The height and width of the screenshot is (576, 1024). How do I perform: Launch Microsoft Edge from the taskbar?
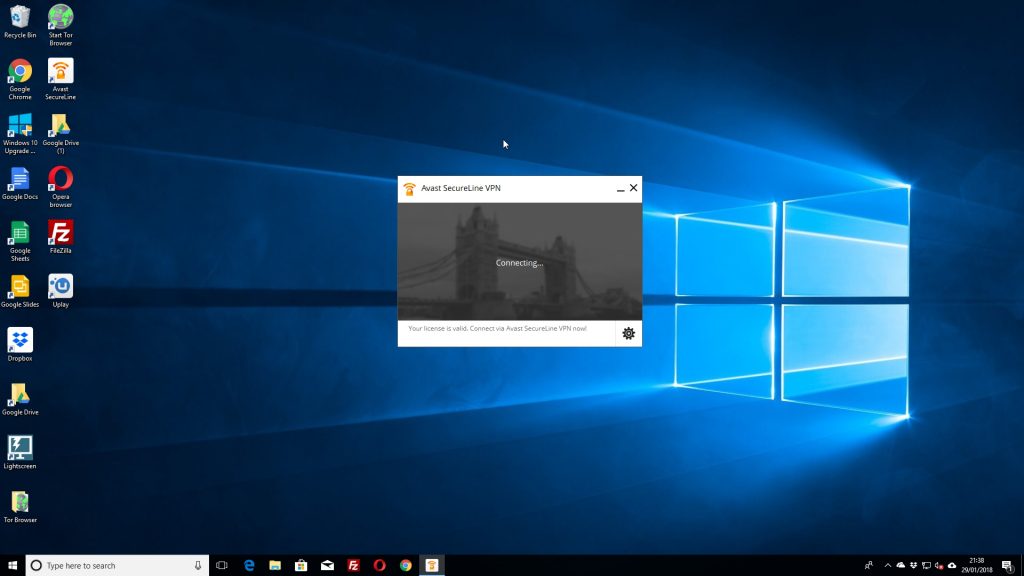coord(249,566)
